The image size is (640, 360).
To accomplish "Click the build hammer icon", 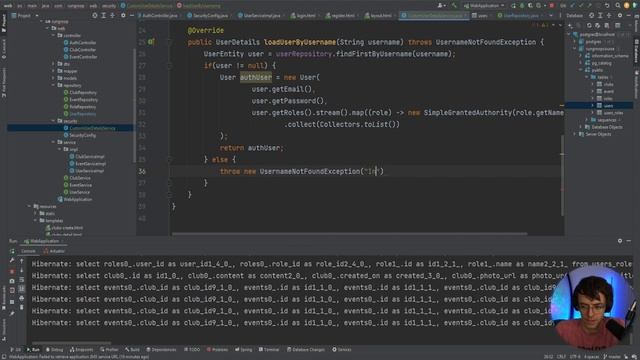I will 454,6.
